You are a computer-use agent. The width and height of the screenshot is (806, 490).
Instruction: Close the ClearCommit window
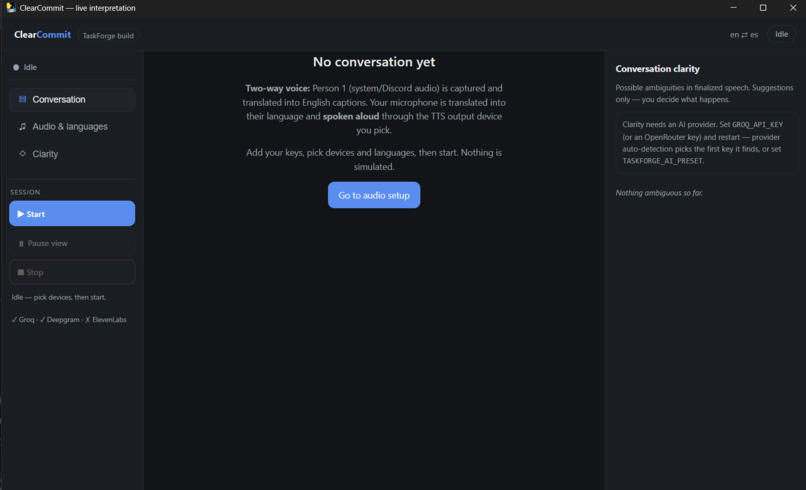[792, 8]
